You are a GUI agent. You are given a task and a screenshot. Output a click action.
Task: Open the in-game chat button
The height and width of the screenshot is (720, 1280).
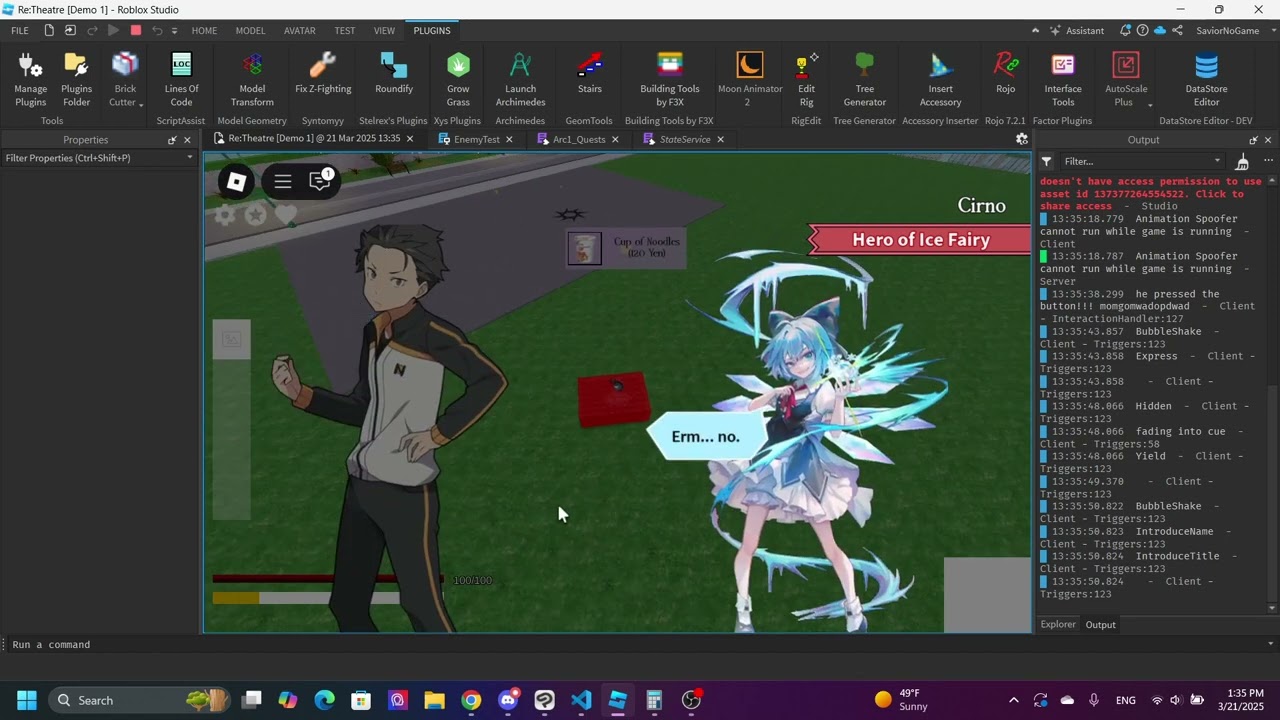(x=320, y=181)
